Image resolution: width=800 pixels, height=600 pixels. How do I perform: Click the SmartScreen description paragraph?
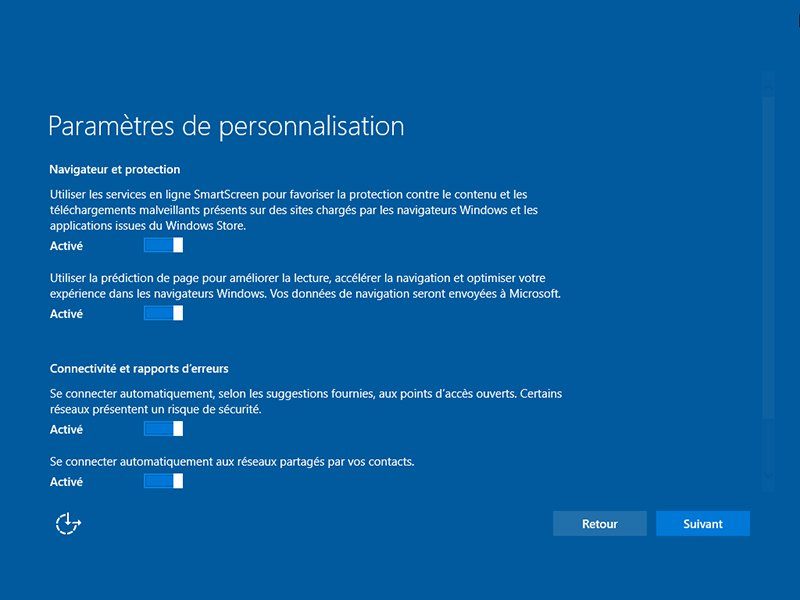point(294,210)
